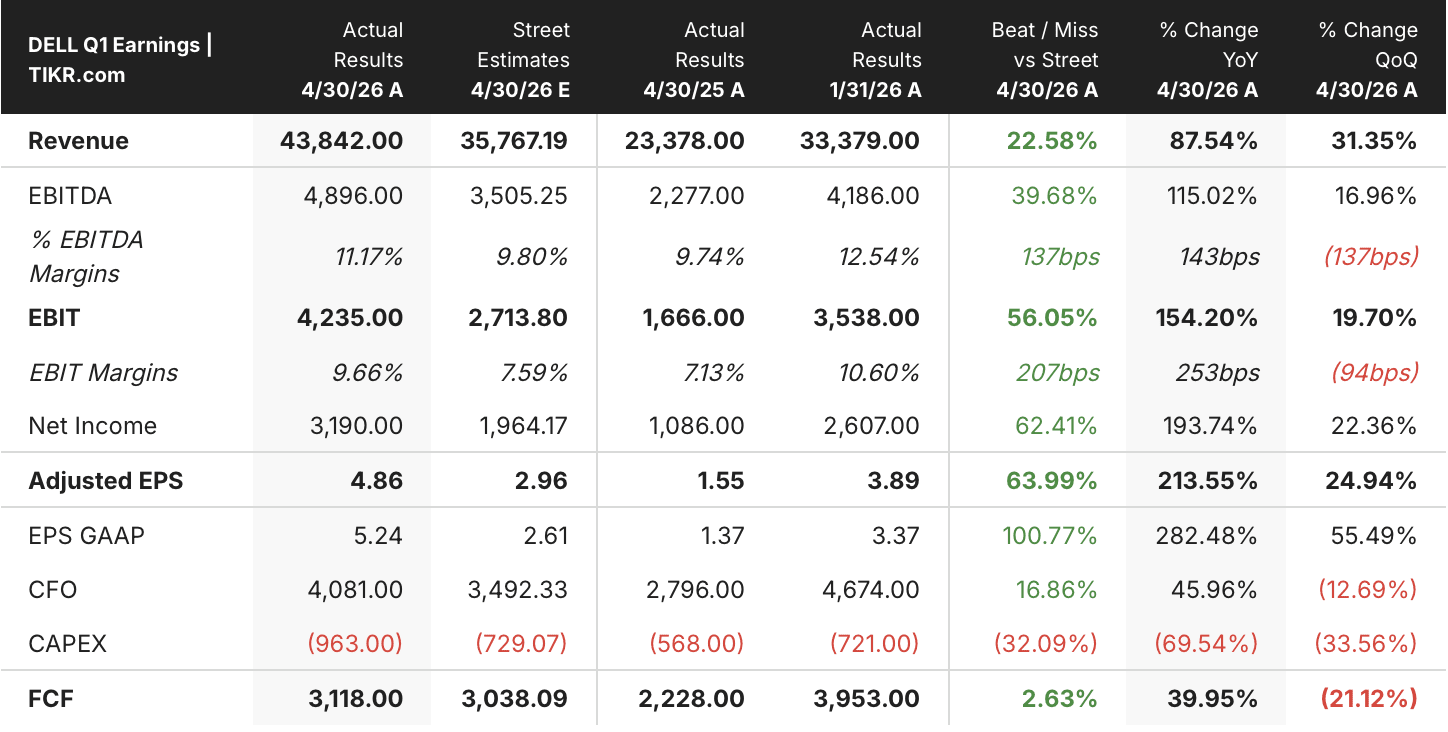Click the DELL Q1 Earnings TIKR.com header
1448x732 pixels.
(x=120, y=59)
